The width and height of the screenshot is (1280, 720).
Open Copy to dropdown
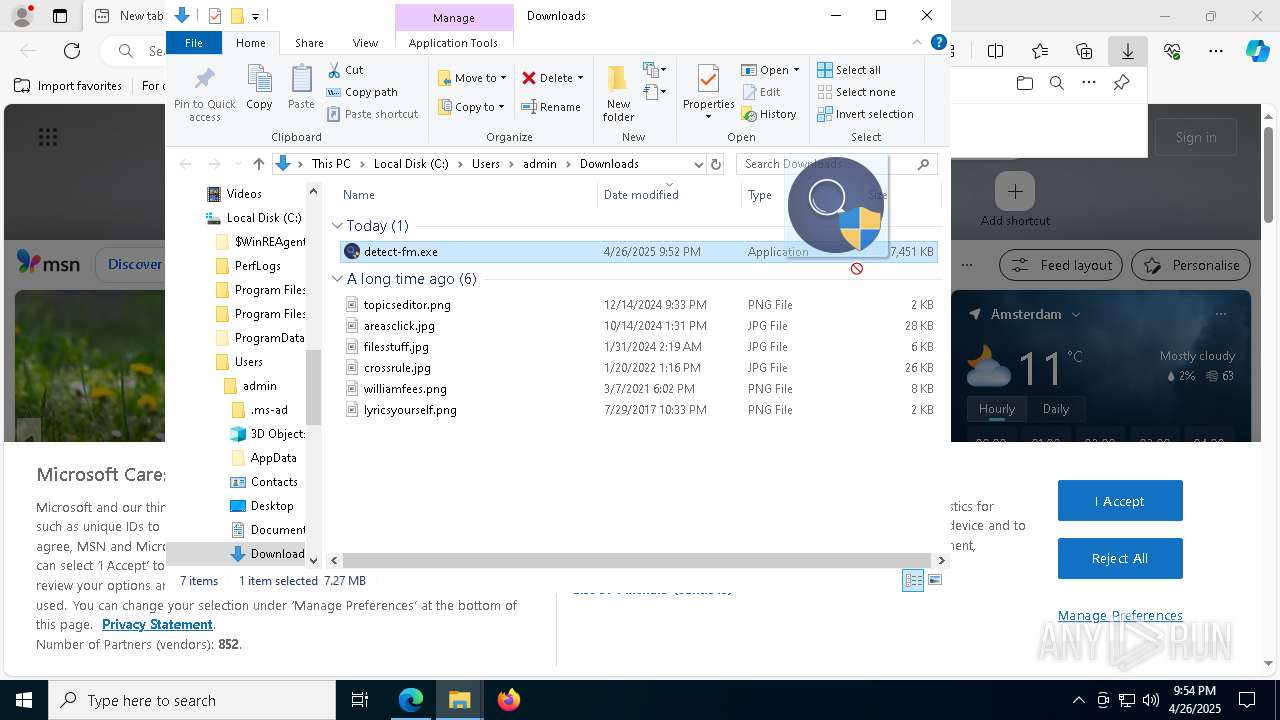[x=471, y=107]
